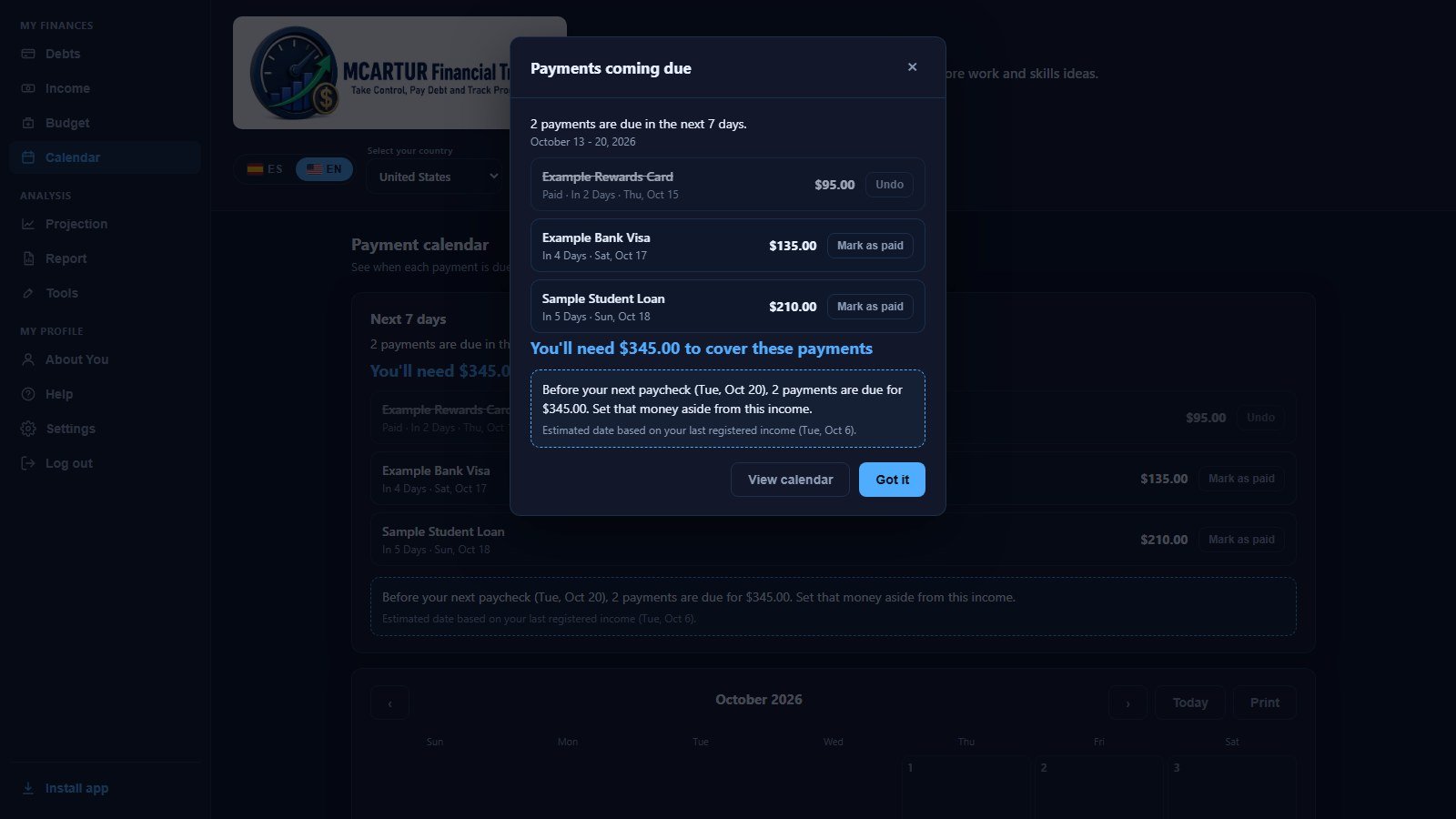Click the Budget icon in sidebar
The image size is (1456, 819).
tap(28, 123)
